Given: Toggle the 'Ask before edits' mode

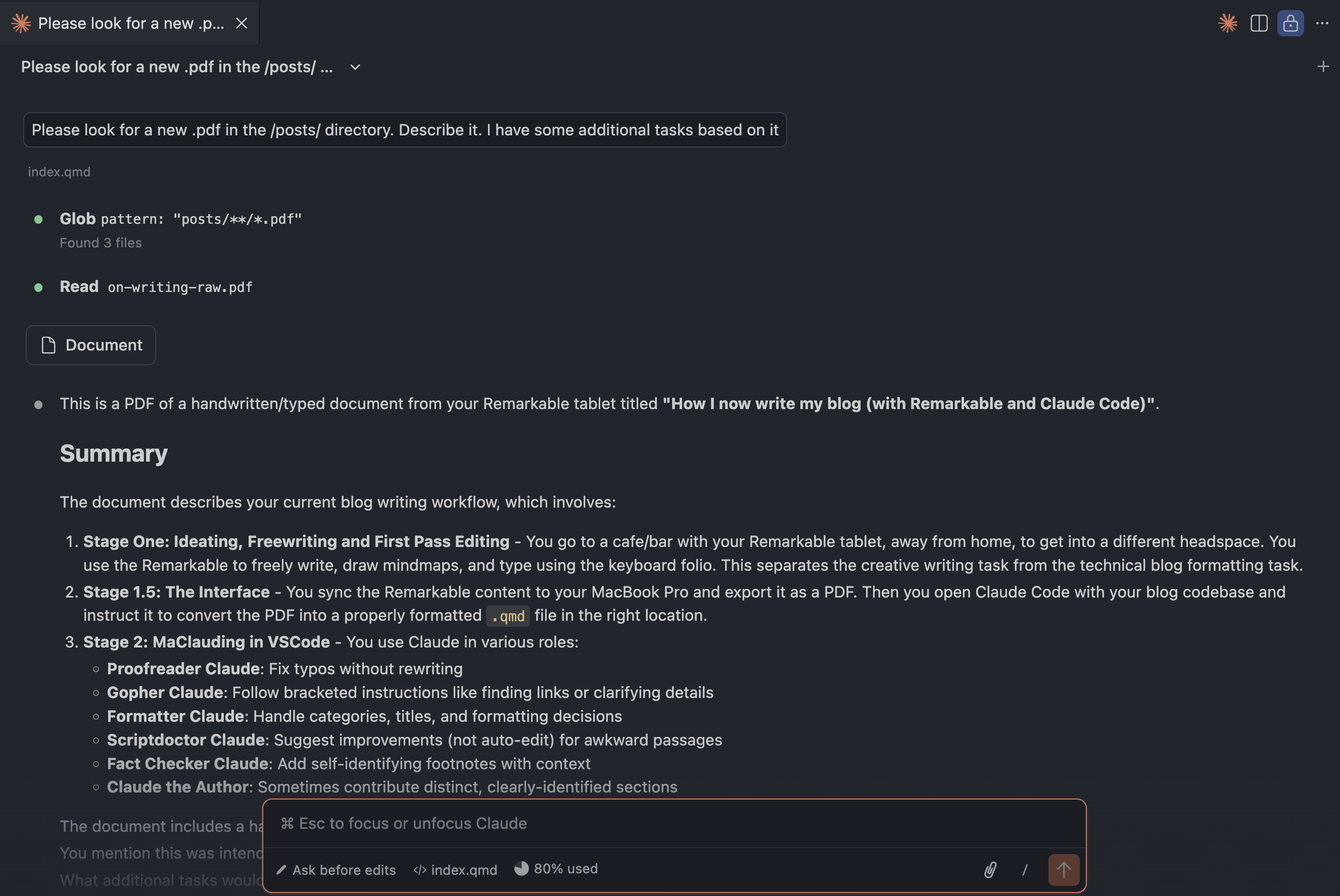Looking at the screenshot, I should 336,870.
